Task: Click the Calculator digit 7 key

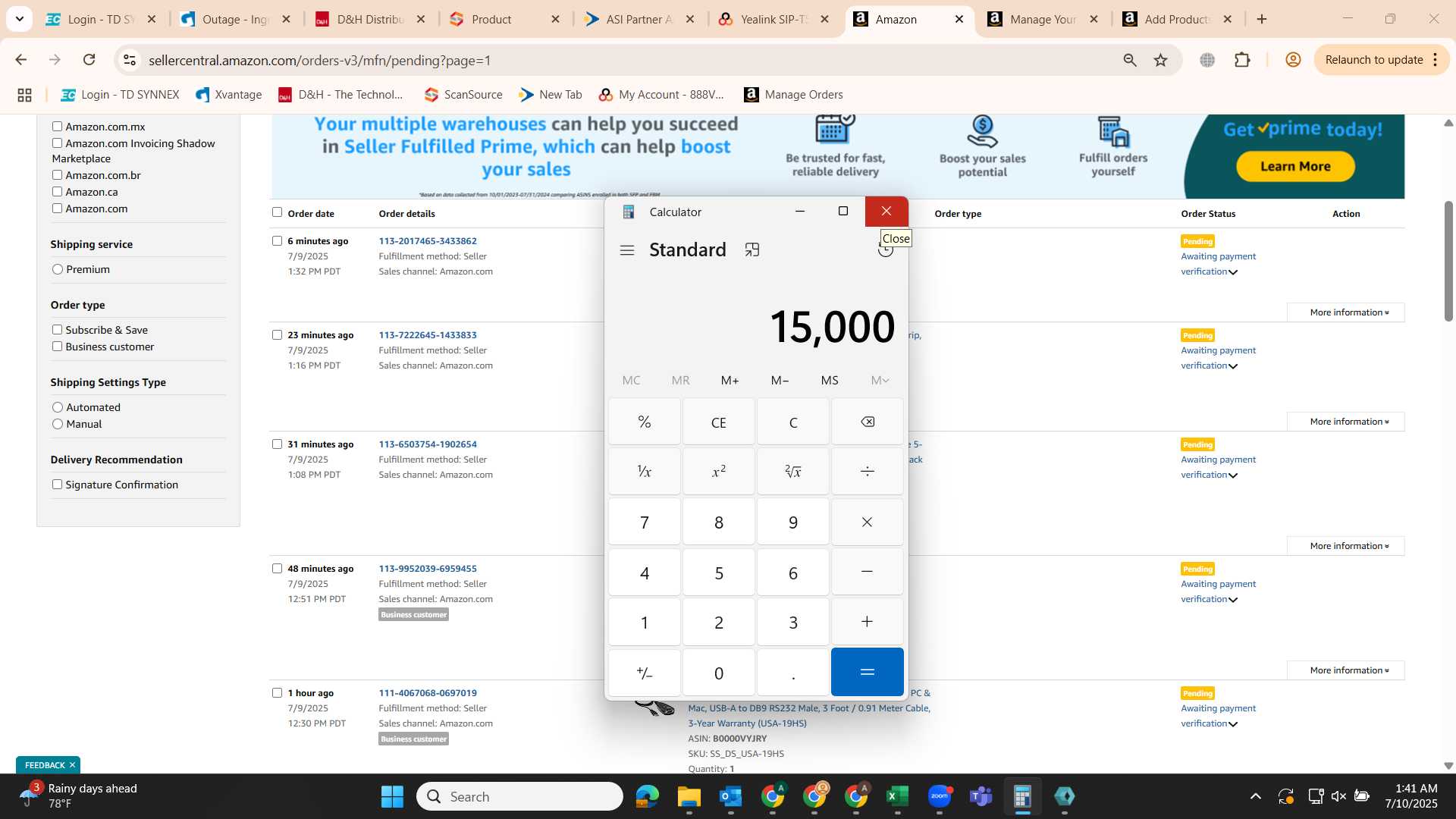Action: [645, 522]
